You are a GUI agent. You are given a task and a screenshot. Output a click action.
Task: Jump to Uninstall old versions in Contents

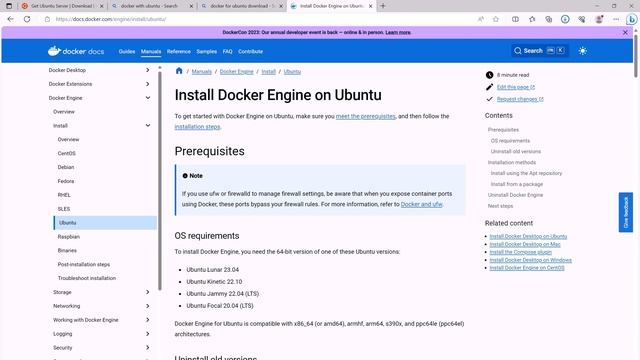516,151
